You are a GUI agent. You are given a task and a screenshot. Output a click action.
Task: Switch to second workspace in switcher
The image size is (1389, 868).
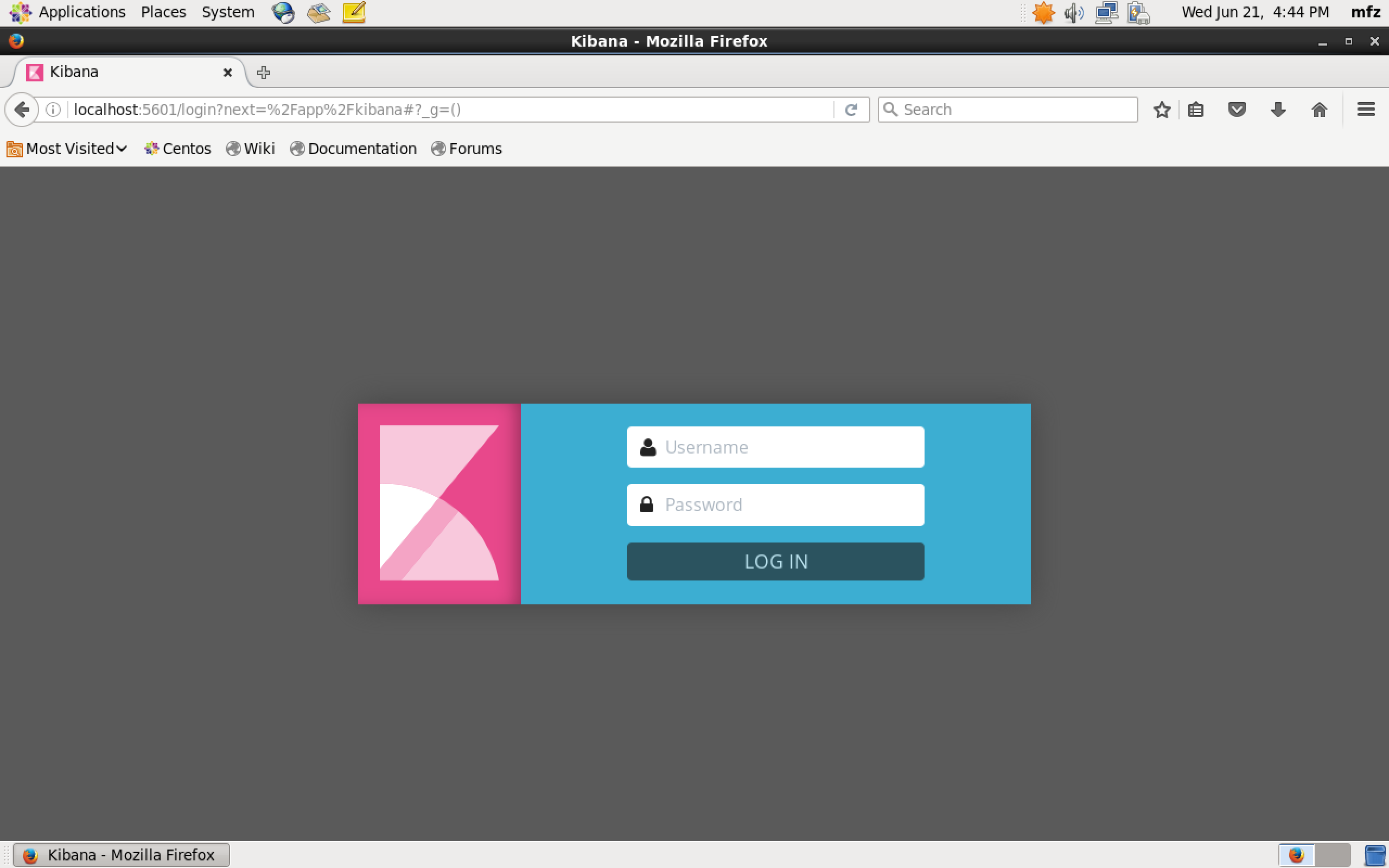tap(1332, 855)
